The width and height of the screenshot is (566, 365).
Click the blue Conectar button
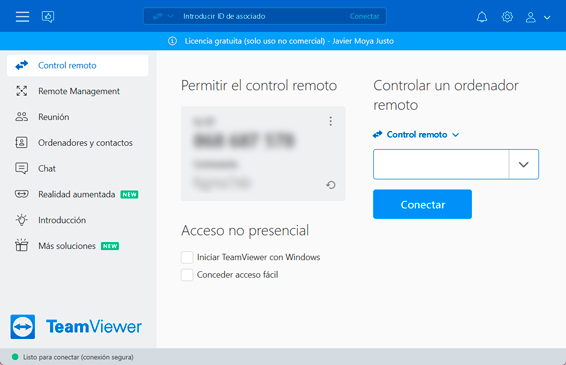click(x=422, y=204)
